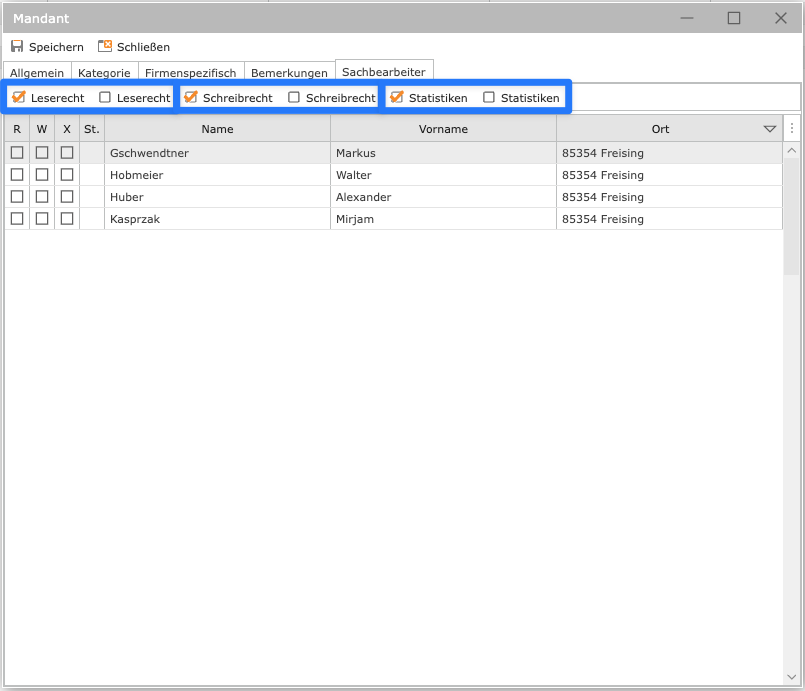The image size is (805, 691).
Task: Go to the Firmenspezifisch tab
Action: click(x=190, y=73)
